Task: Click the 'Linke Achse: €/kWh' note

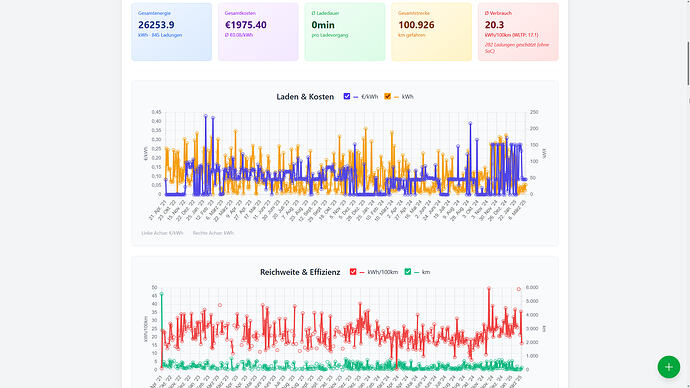Action: click(162, 233)
